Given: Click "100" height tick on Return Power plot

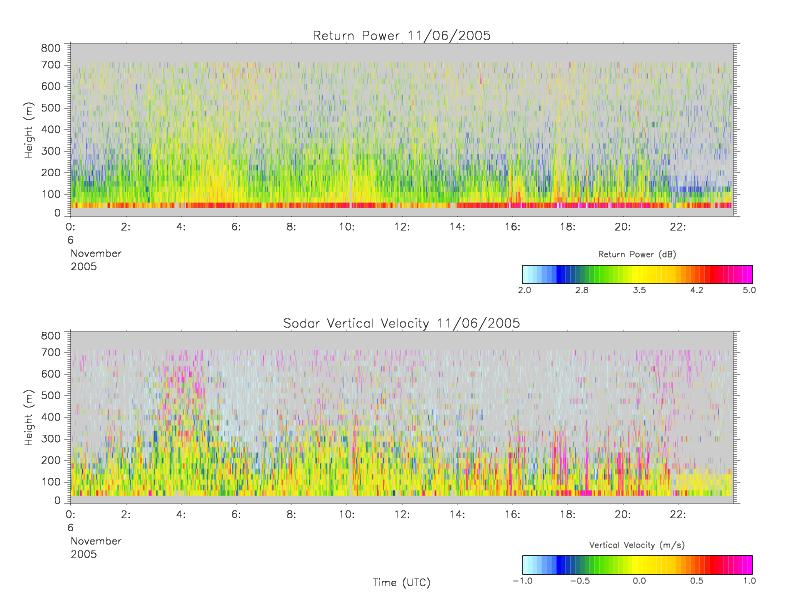Looking at the screenshot, I should 50,194.
